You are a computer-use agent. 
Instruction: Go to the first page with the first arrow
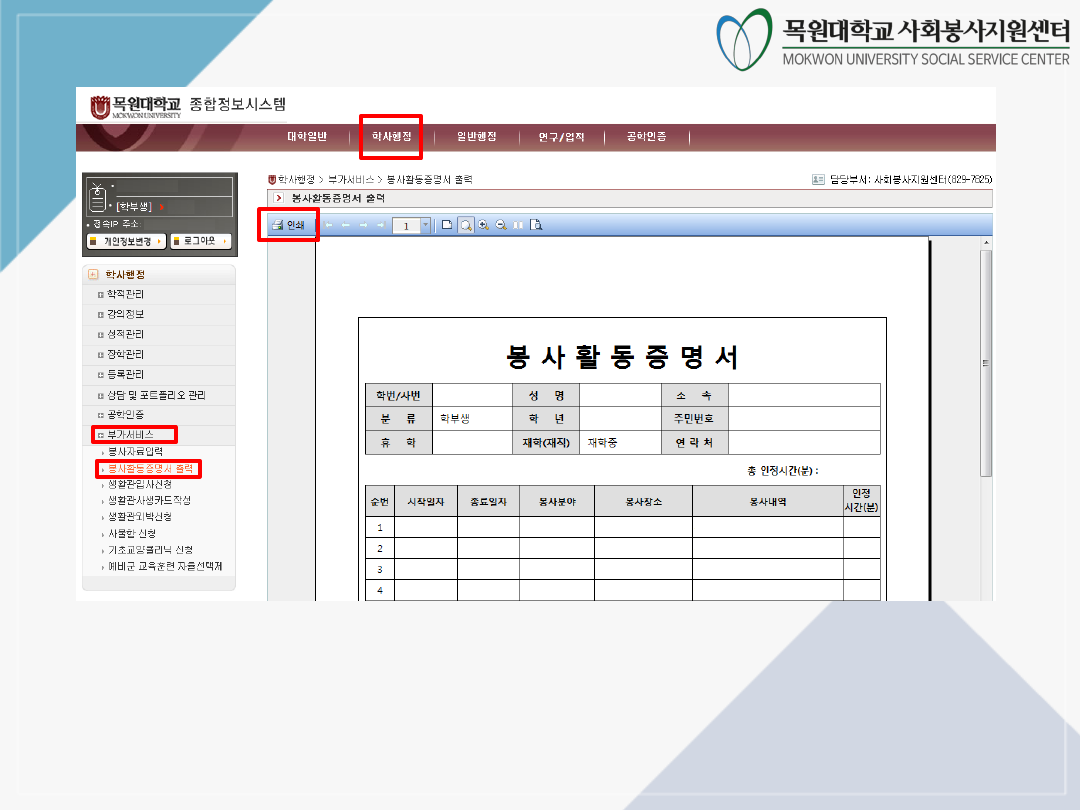point(329,226)
